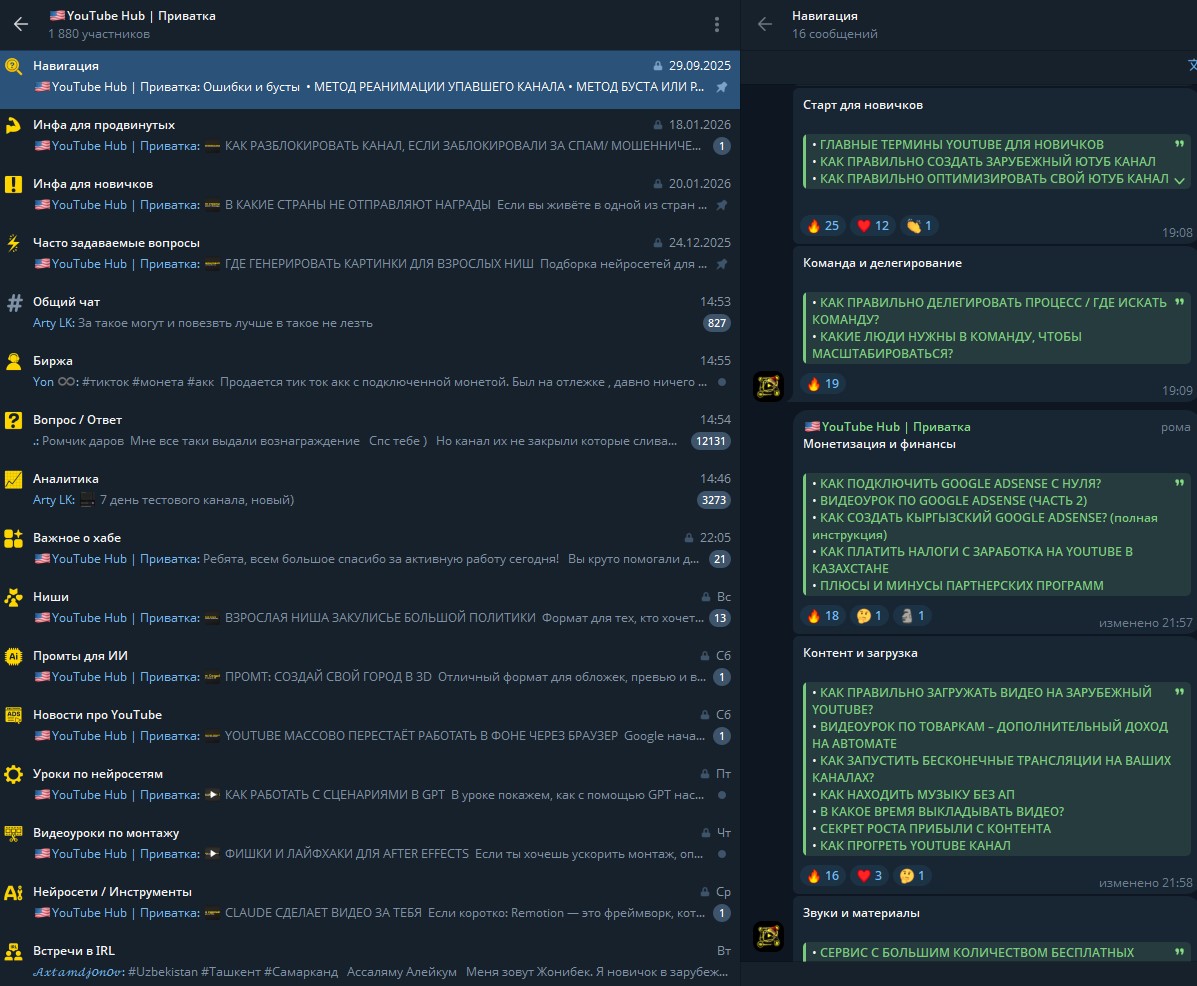Toggle the fire reaction with 25 votes
This screenshot has height=986, width=1197.
click(823, 226)
